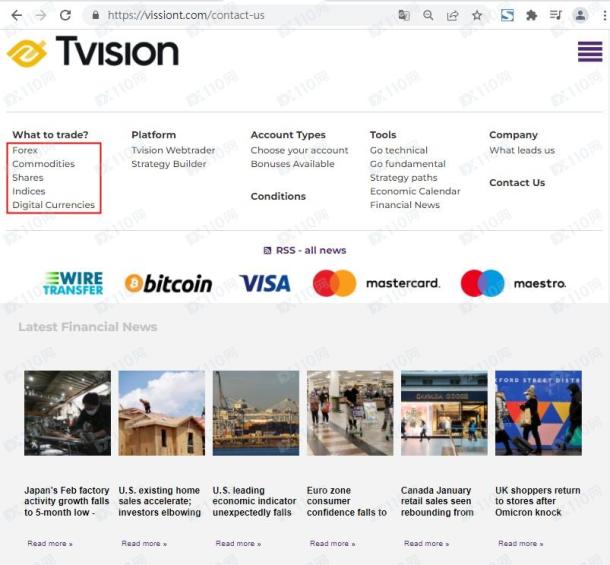
Task: Click Japan's Feb factory activity headline
Action: click(67, 501)
